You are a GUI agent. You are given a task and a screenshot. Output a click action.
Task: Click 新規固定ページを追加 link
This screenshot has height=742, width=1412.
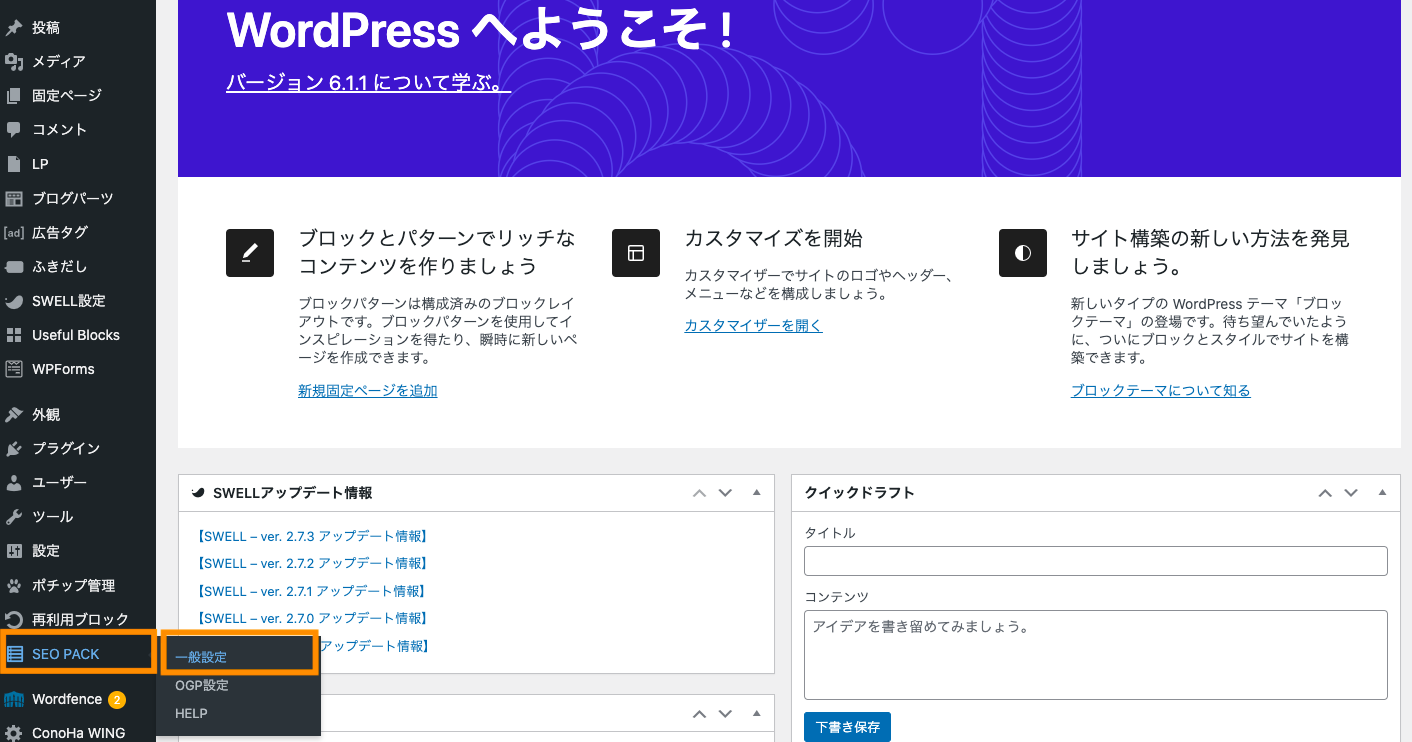point(368,391)
